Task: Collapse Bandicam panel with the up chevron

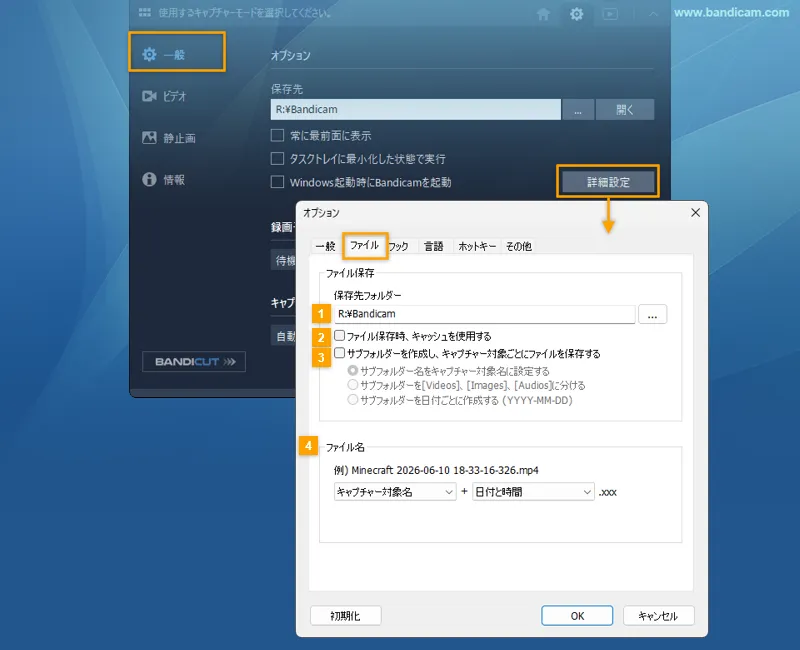Action: (653, 14)
